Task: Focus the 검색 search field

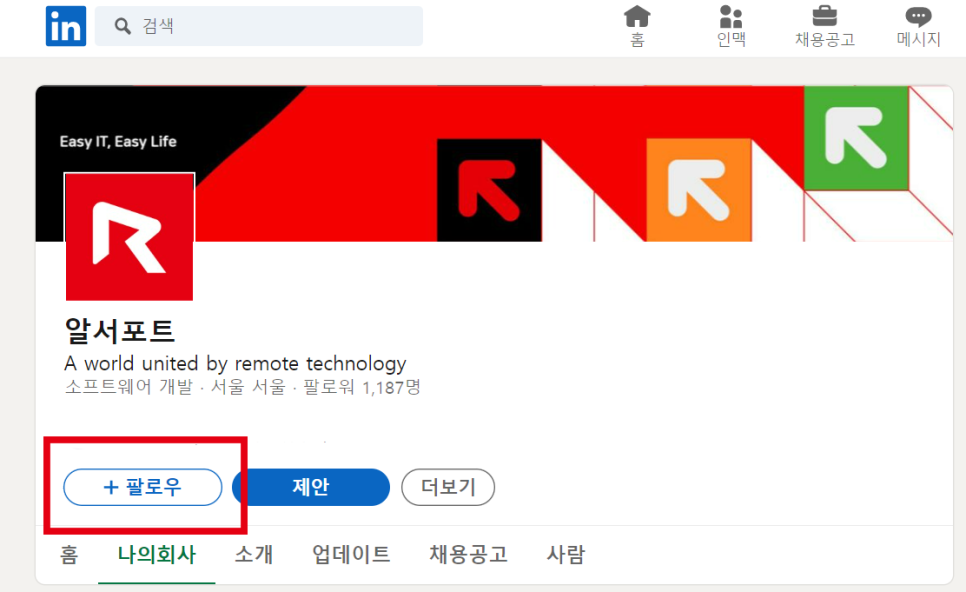Action: [x=259, y=26]
